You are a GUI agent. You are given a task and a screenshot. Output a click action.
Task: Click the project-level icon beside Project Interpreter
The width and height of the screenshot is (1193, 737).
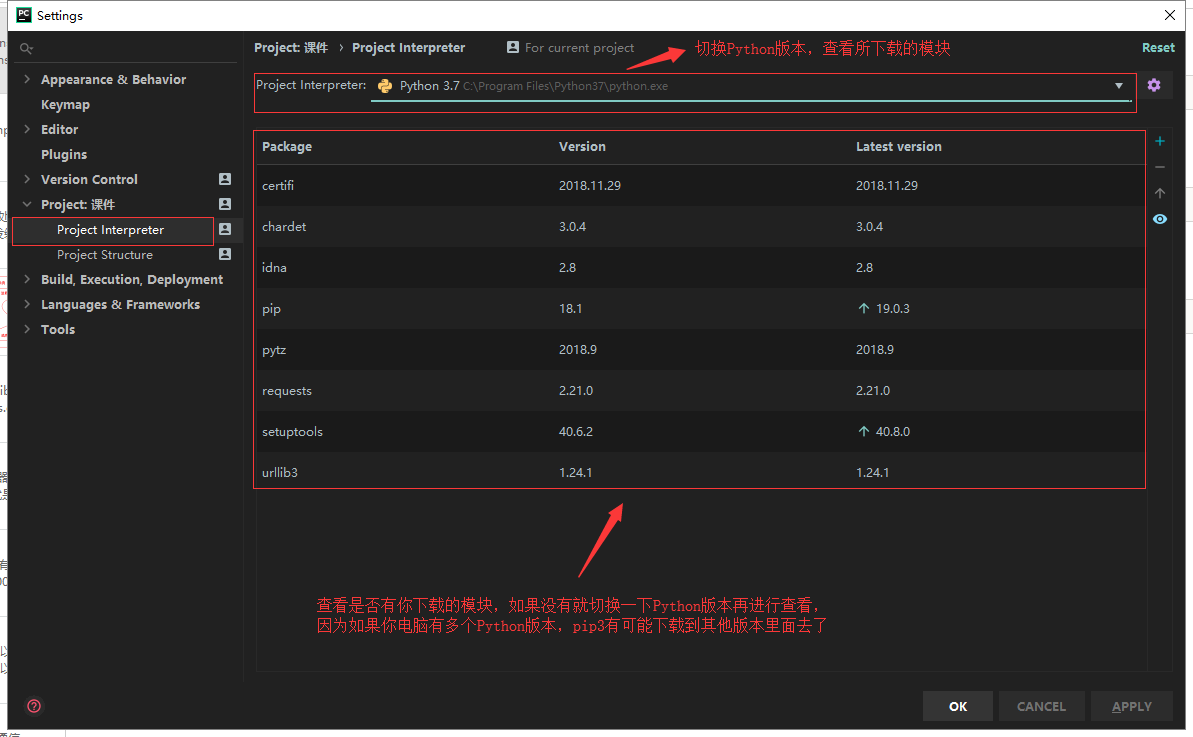tap(224, 229)
